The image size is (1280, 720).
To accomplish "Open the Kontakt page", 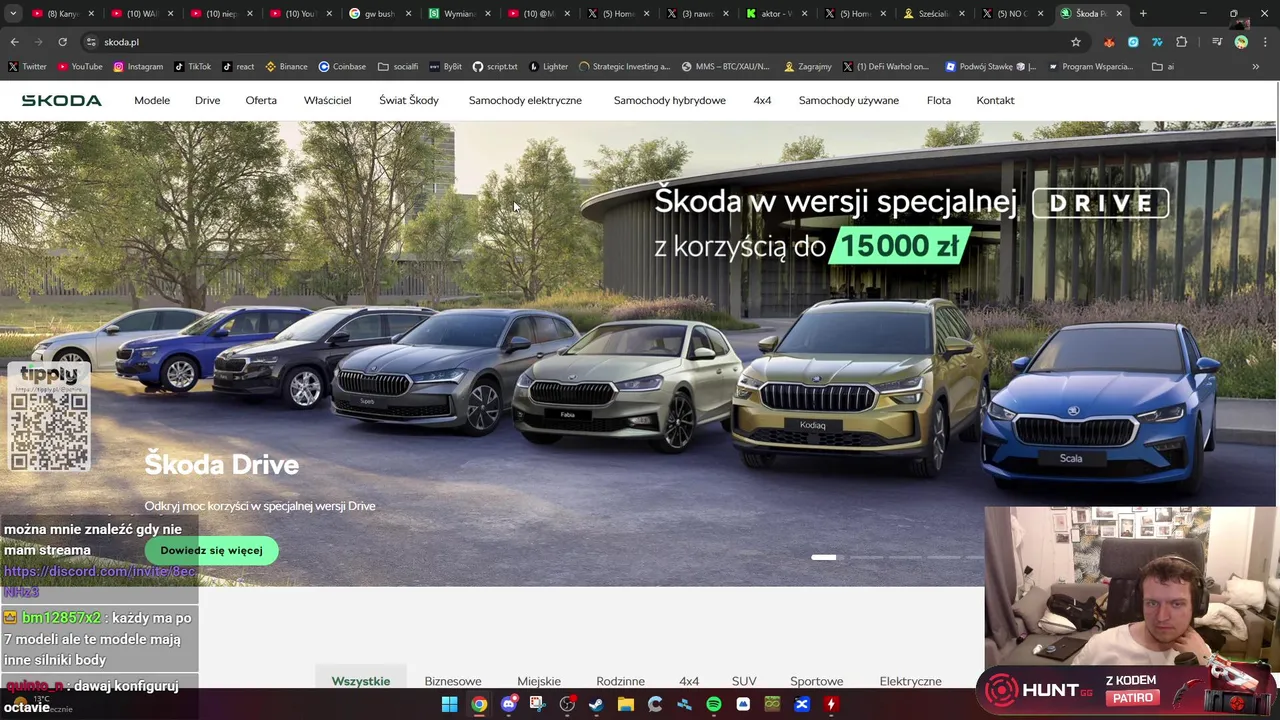I will [995, 100].
